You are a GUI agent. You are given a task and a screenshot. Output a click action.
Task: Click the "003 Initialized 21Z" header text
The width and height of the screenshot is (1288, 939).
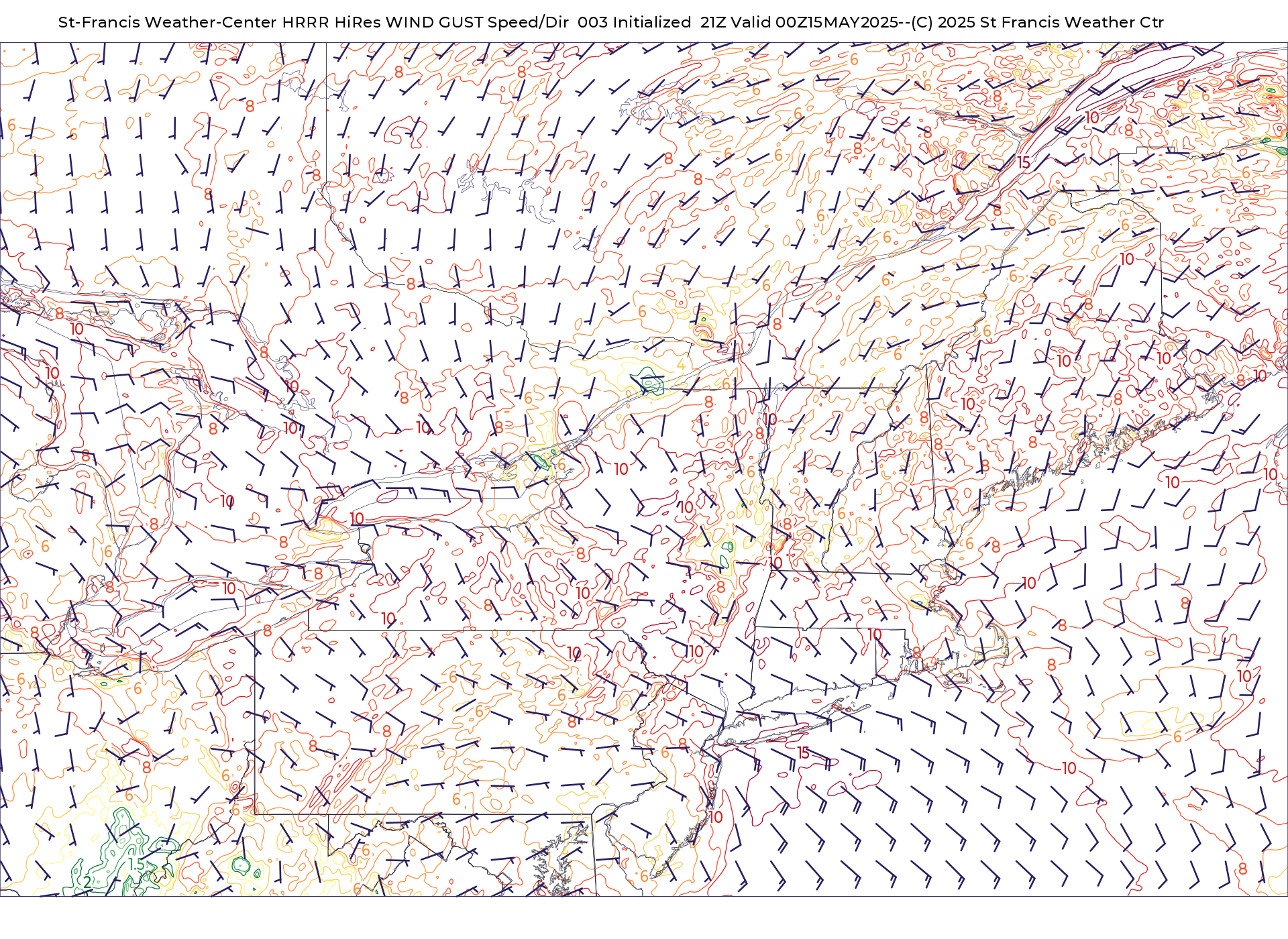(x=653, y=22)
